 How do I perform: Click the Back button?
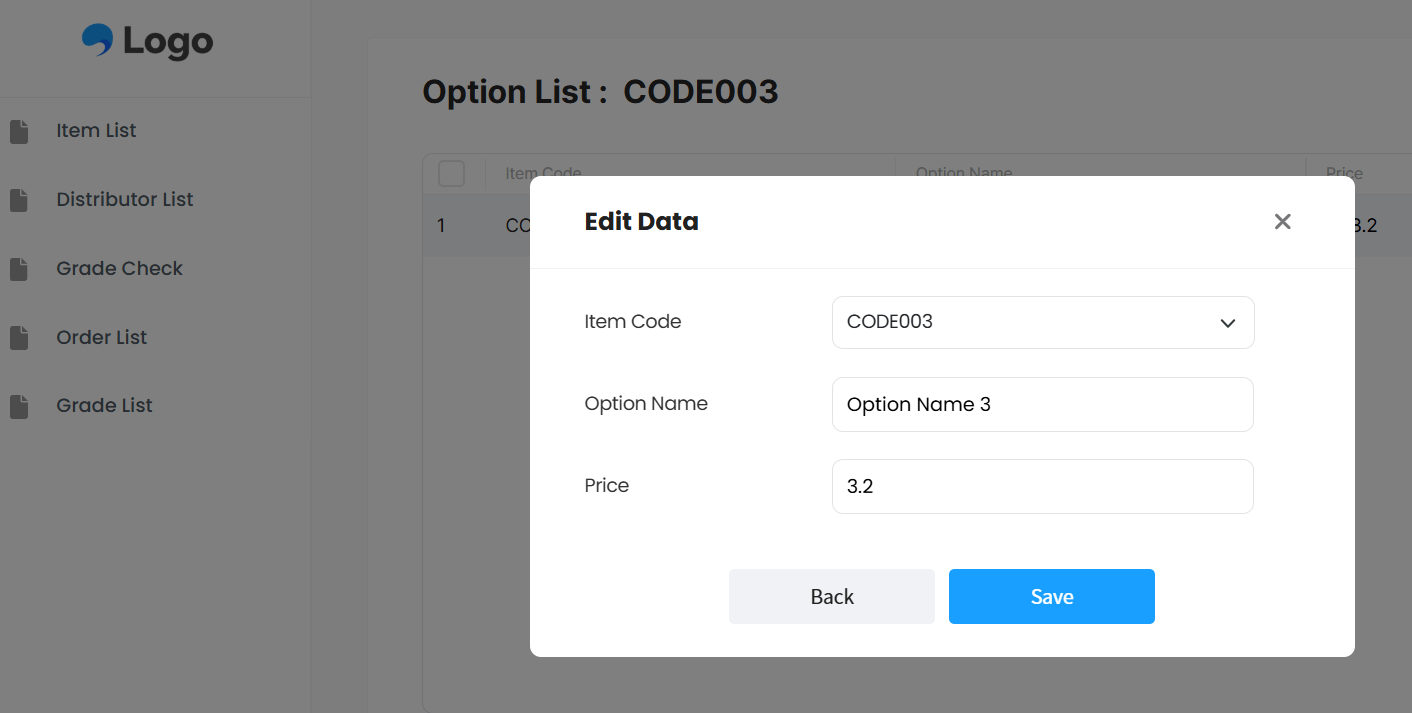[x=832, y=597]
